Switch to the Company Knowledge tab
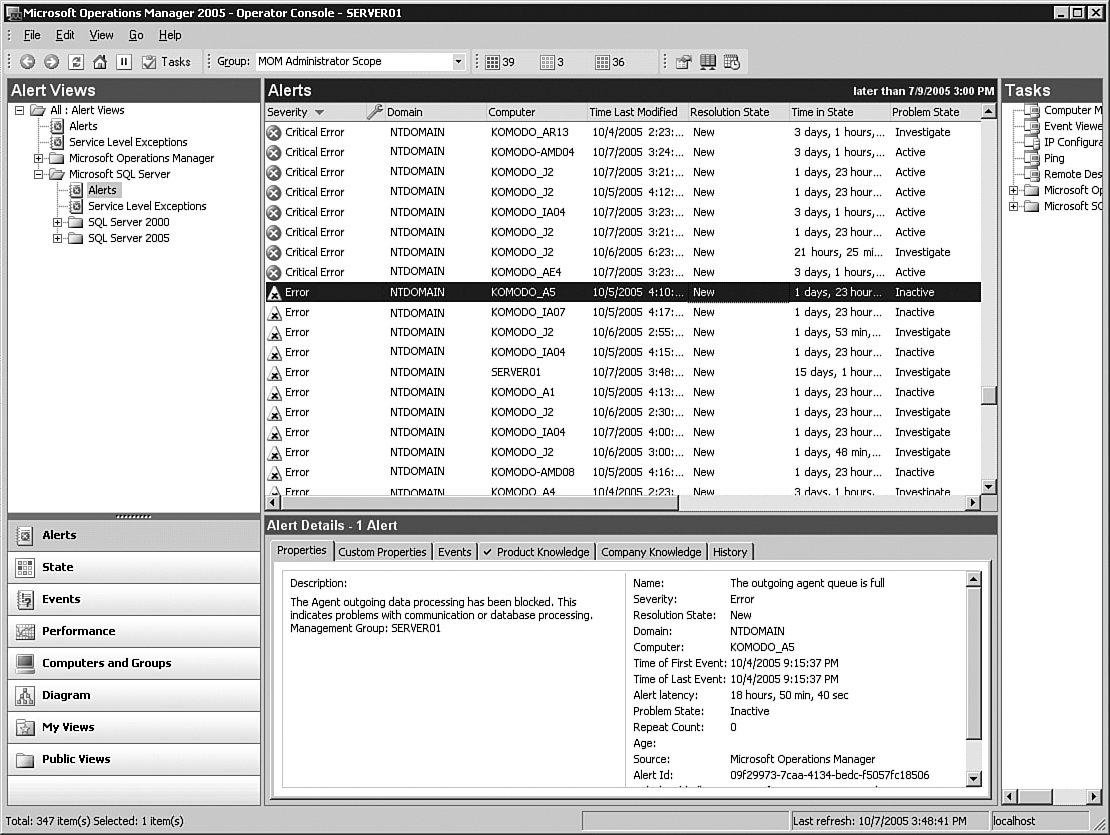Viewport: 1110px width, 835px height. tap(650, 552)
